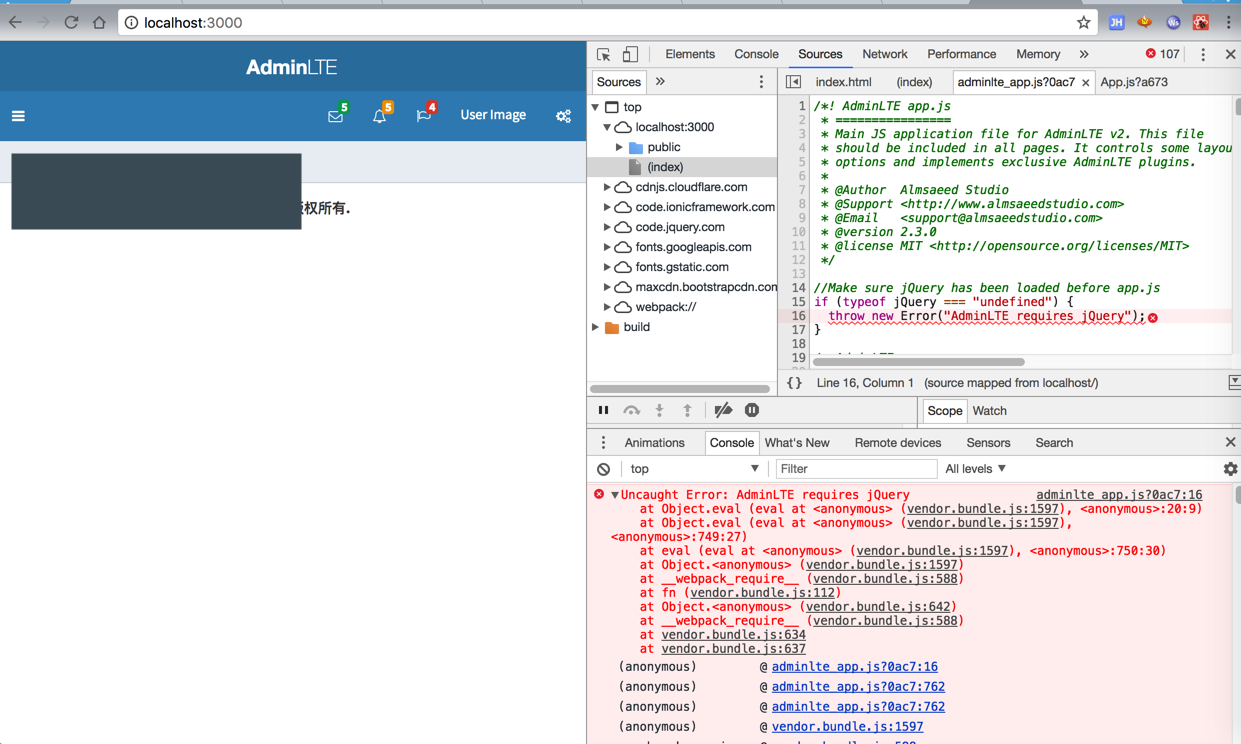Click the pause script execution button
Viewport: 1241px width, 744px height.
pyautogui.click(x=603, y=410)
